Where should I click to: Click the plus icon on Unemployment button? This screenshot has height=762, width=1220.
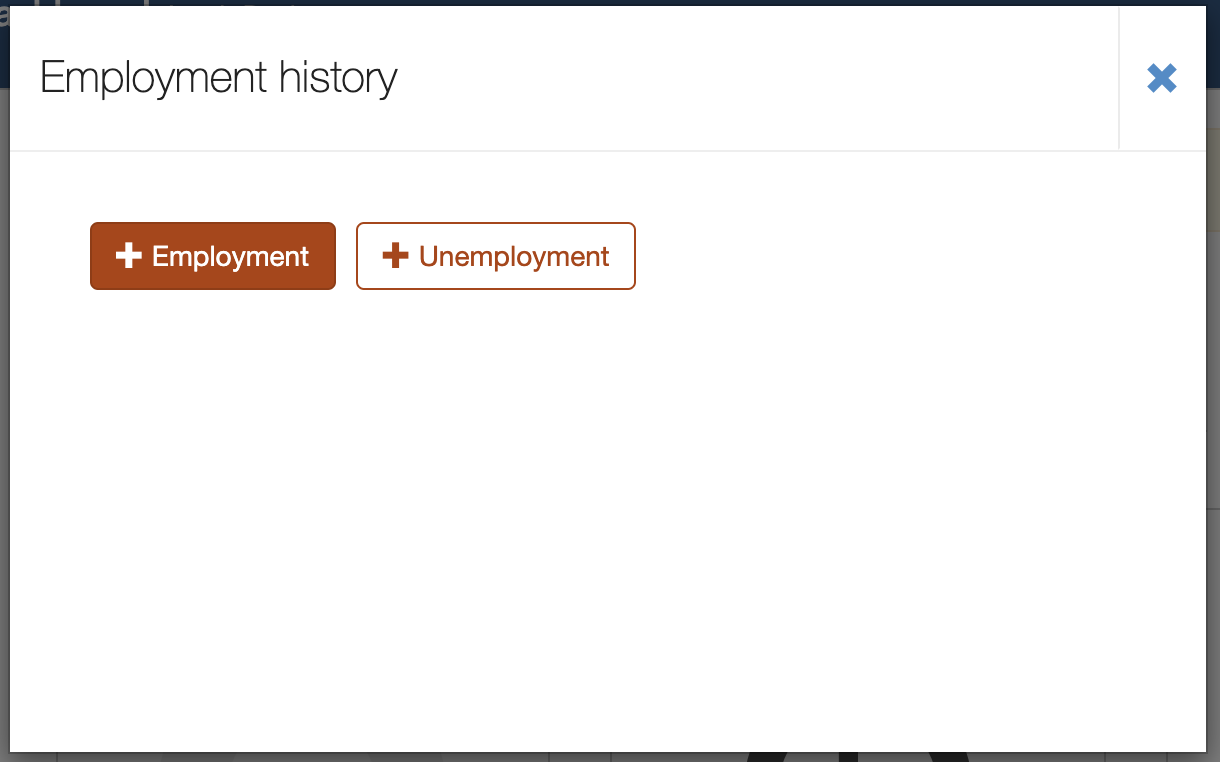point(396,256)
